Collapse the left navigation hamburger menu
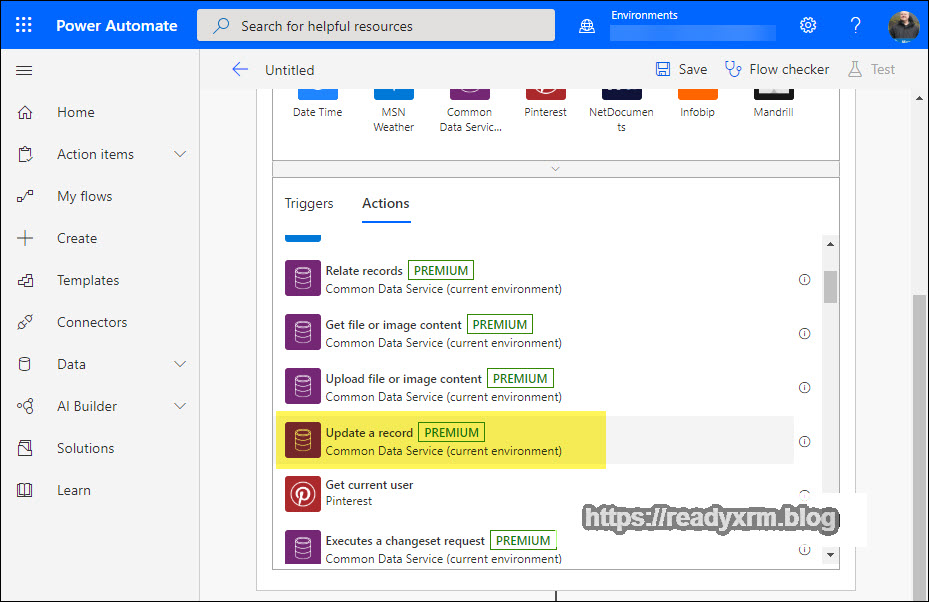 [25, 70]
